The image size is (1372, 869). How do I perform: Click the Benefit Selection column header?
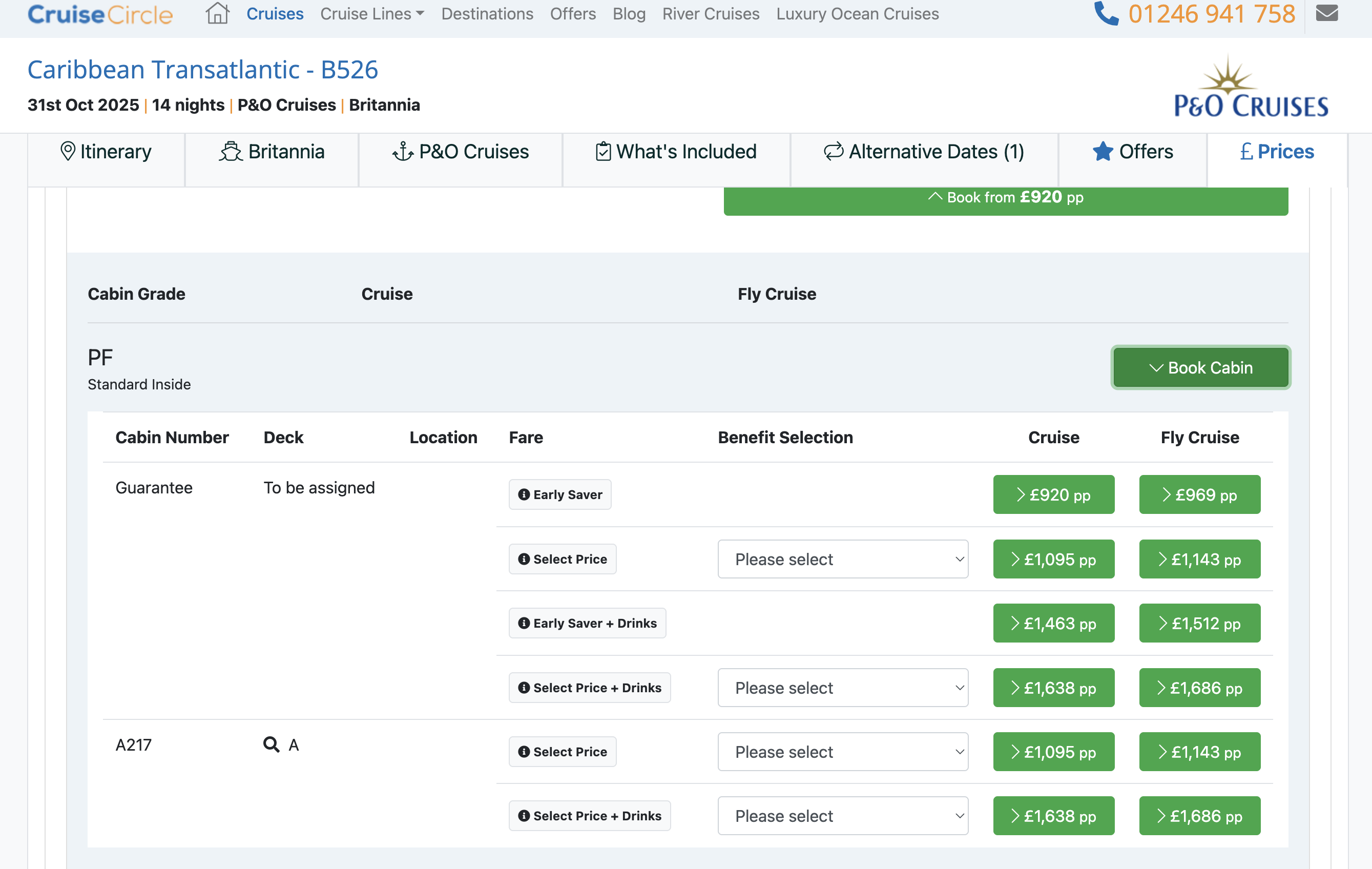point(785,437)
